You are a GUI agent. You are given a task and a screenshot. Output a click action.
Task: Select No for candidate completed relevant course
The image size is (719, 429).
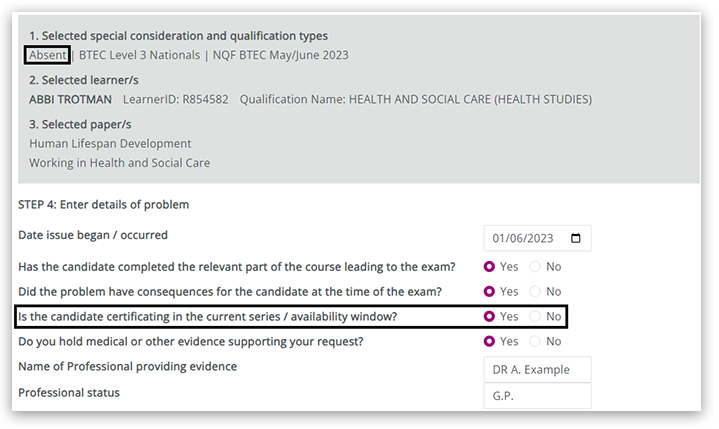pos(535,267)
